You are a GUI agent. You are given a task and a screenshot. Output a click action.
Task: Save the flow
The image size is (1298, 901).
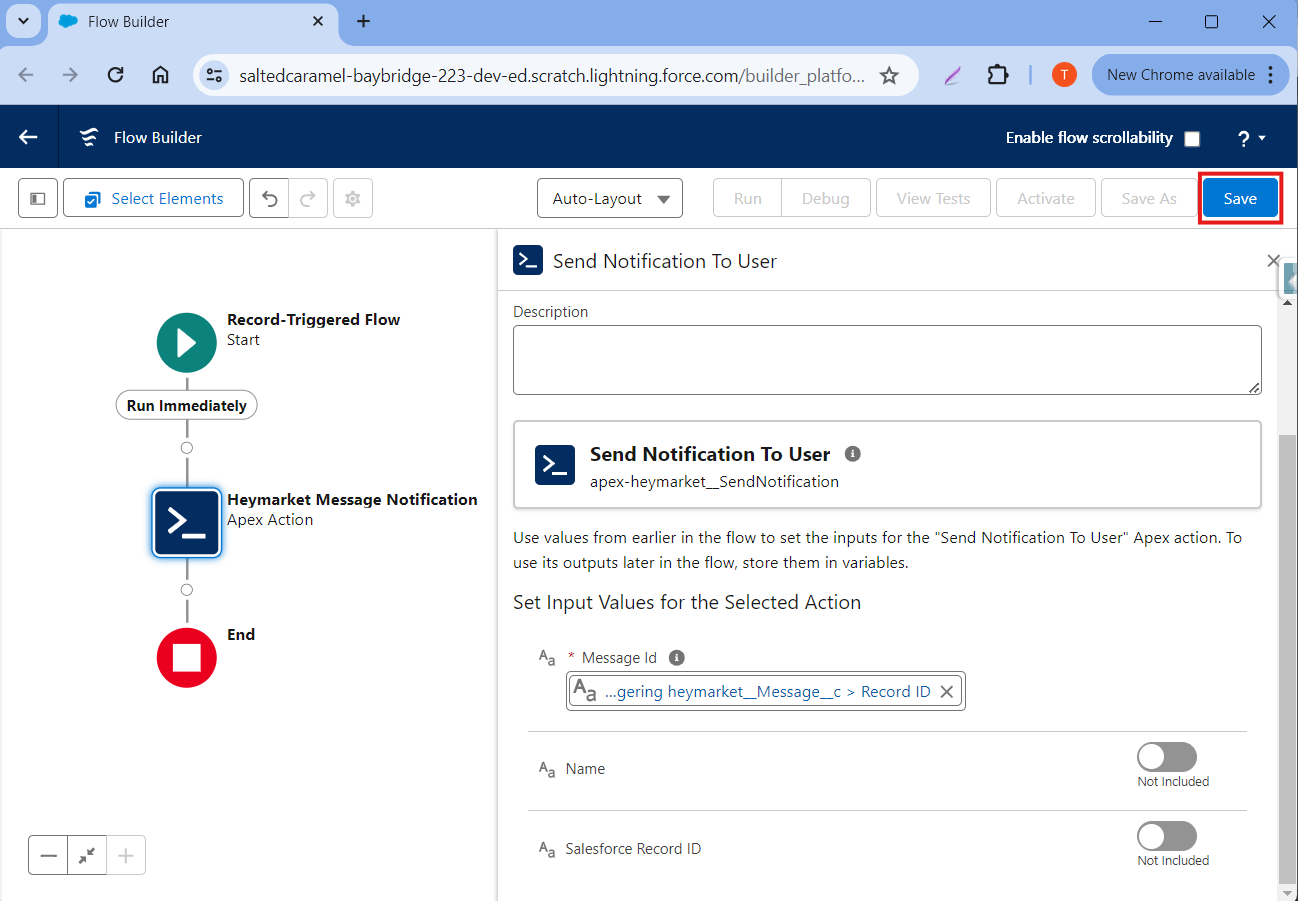1240,198
